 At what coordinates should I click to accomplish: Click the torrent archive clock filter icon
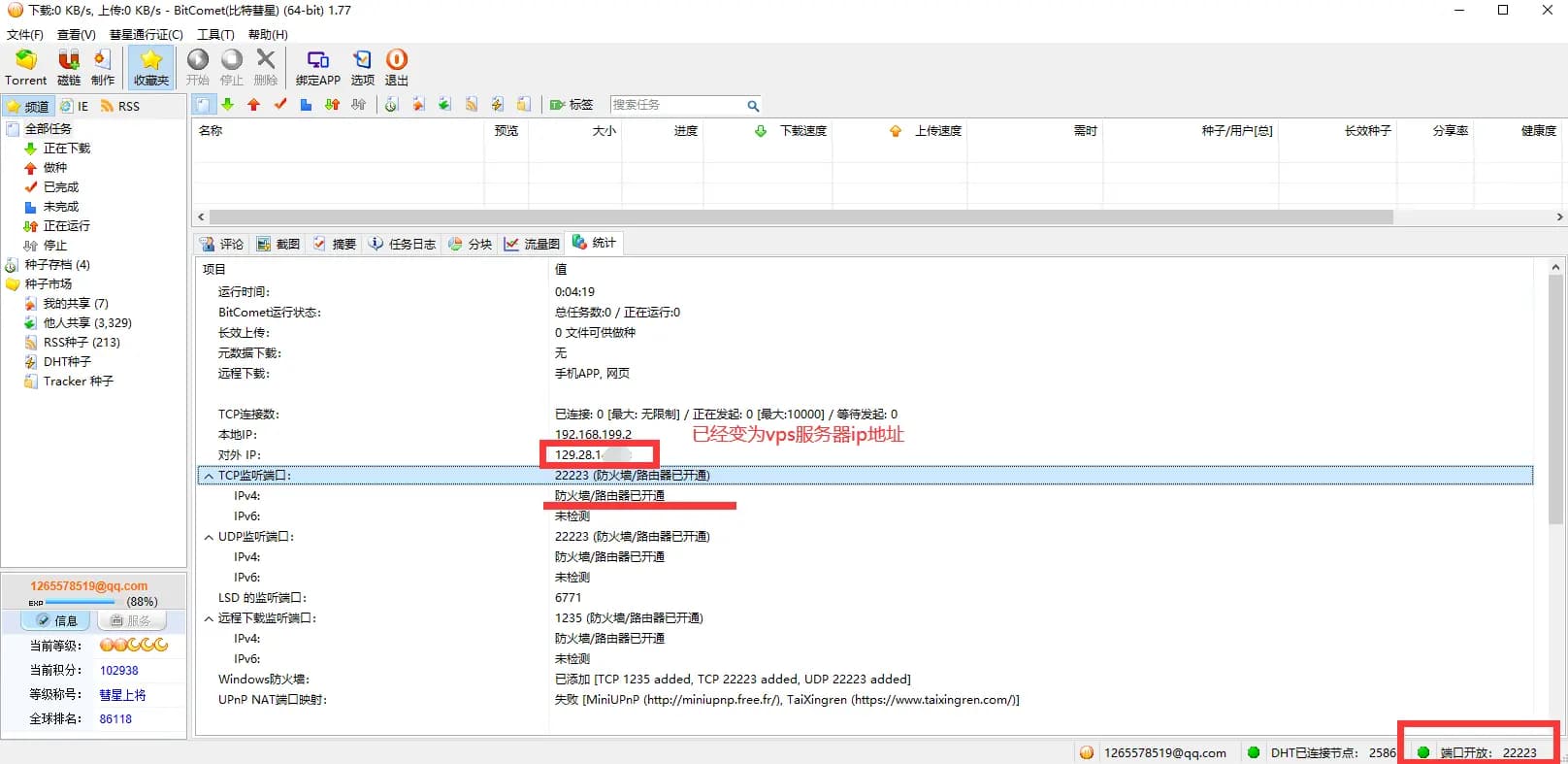(392, 105)
